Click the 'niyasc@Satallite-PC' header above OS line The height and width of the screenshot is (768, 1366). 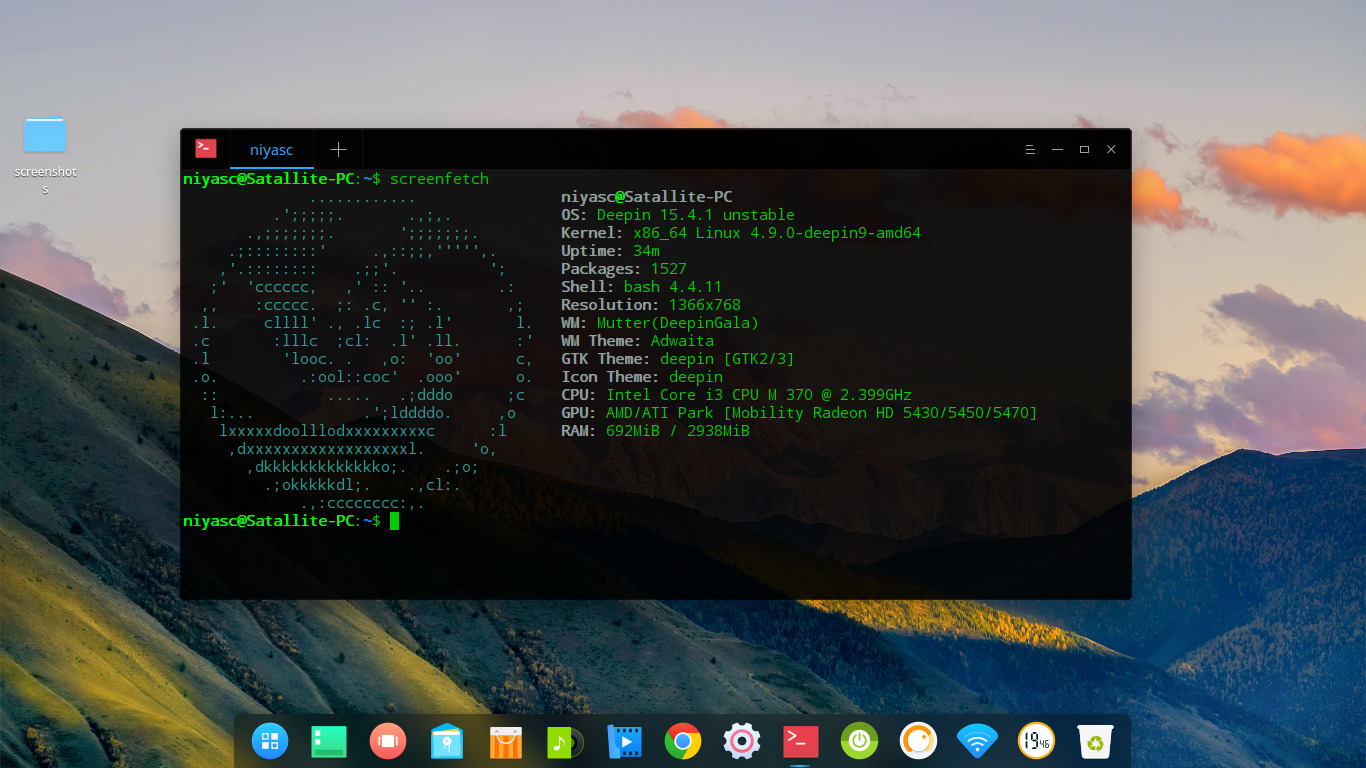647,197
